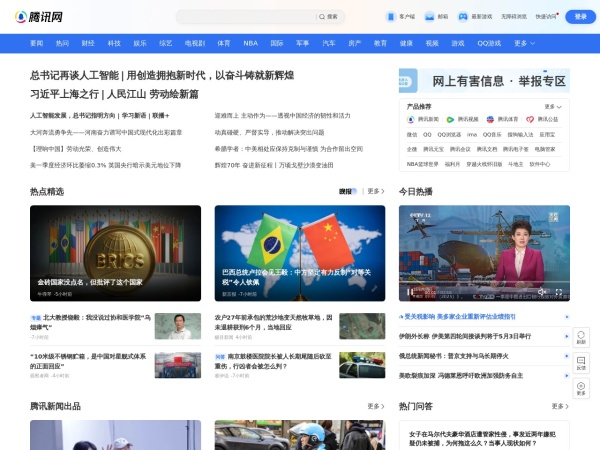Select the 体育 navigation tab
Screen dimensions: 600x450
tap(223, 43)
